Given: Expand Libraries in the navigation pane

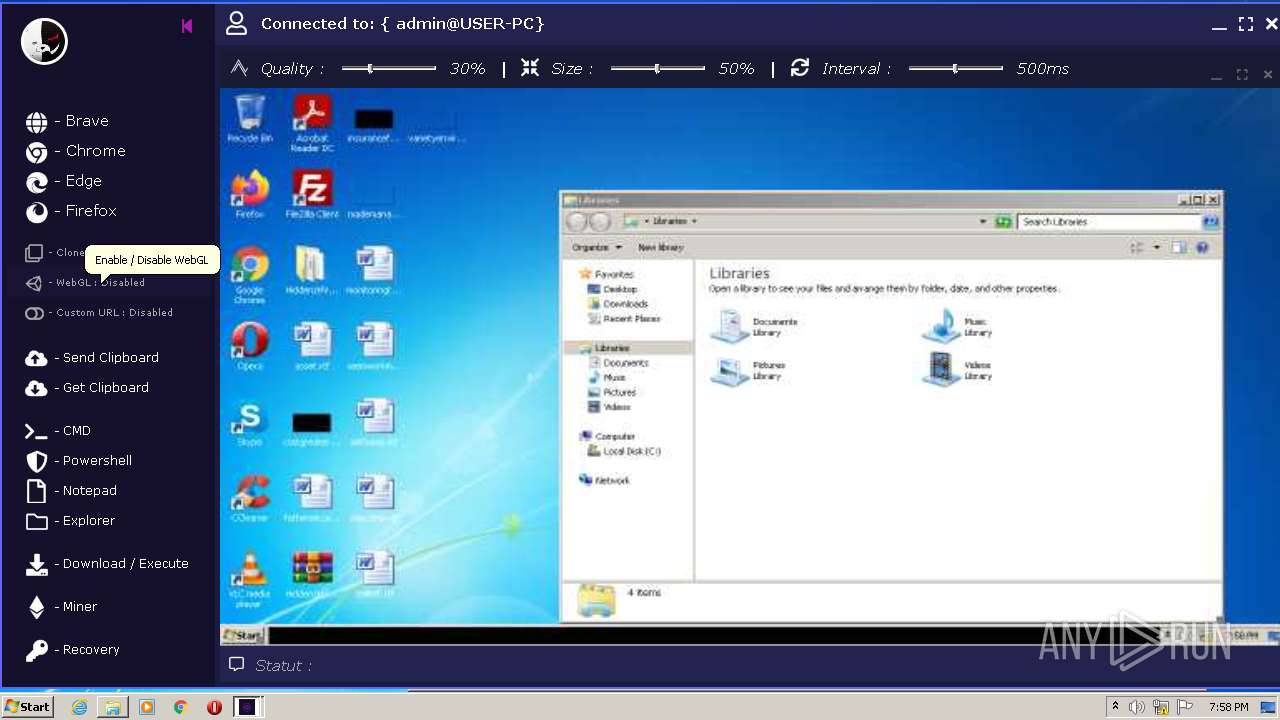Looking at the screenshot, I should click(604, 348).
